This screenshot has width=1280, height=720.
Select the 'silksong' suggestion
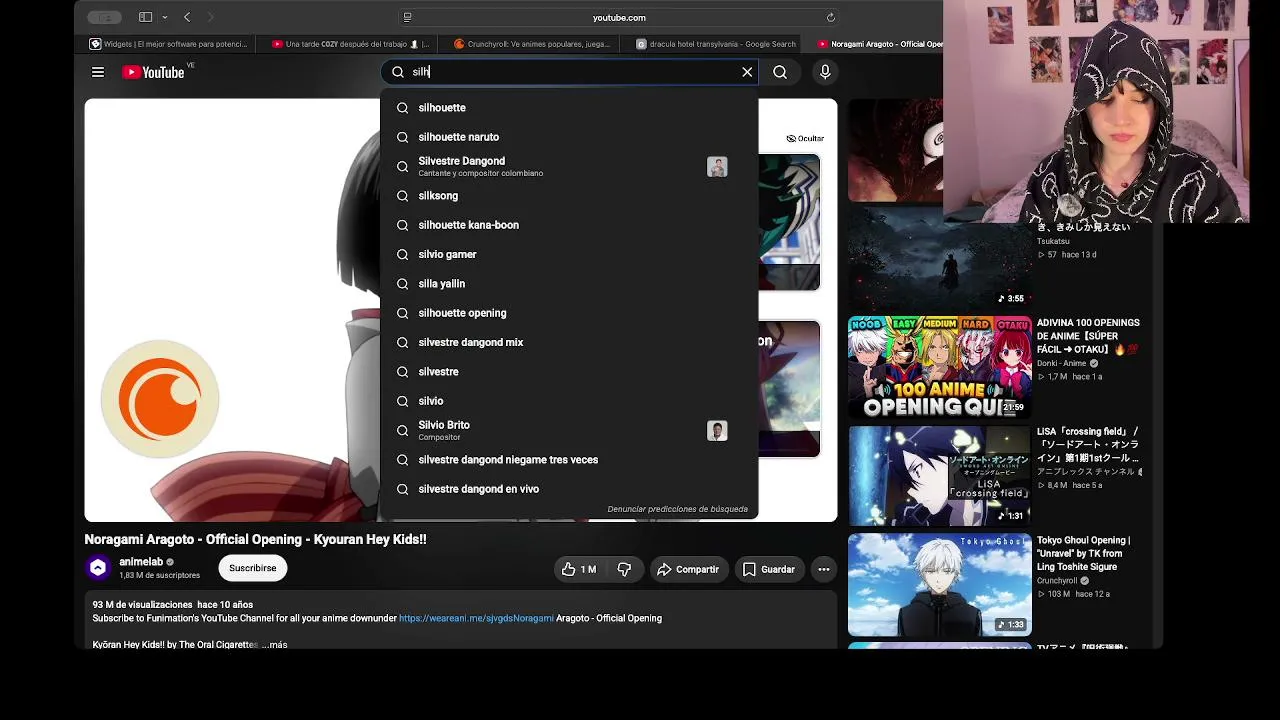pyautogui.click(x=569, y=196)
